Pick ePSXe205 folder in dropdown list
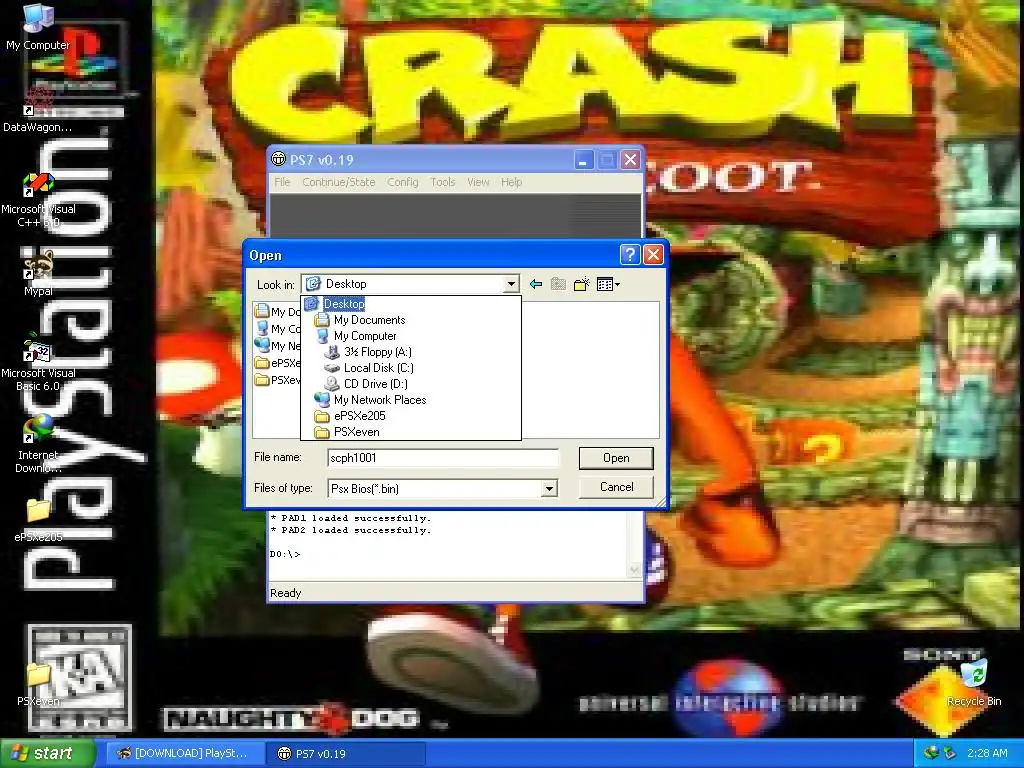This screenshot has width=1024, height=768. 359,416
